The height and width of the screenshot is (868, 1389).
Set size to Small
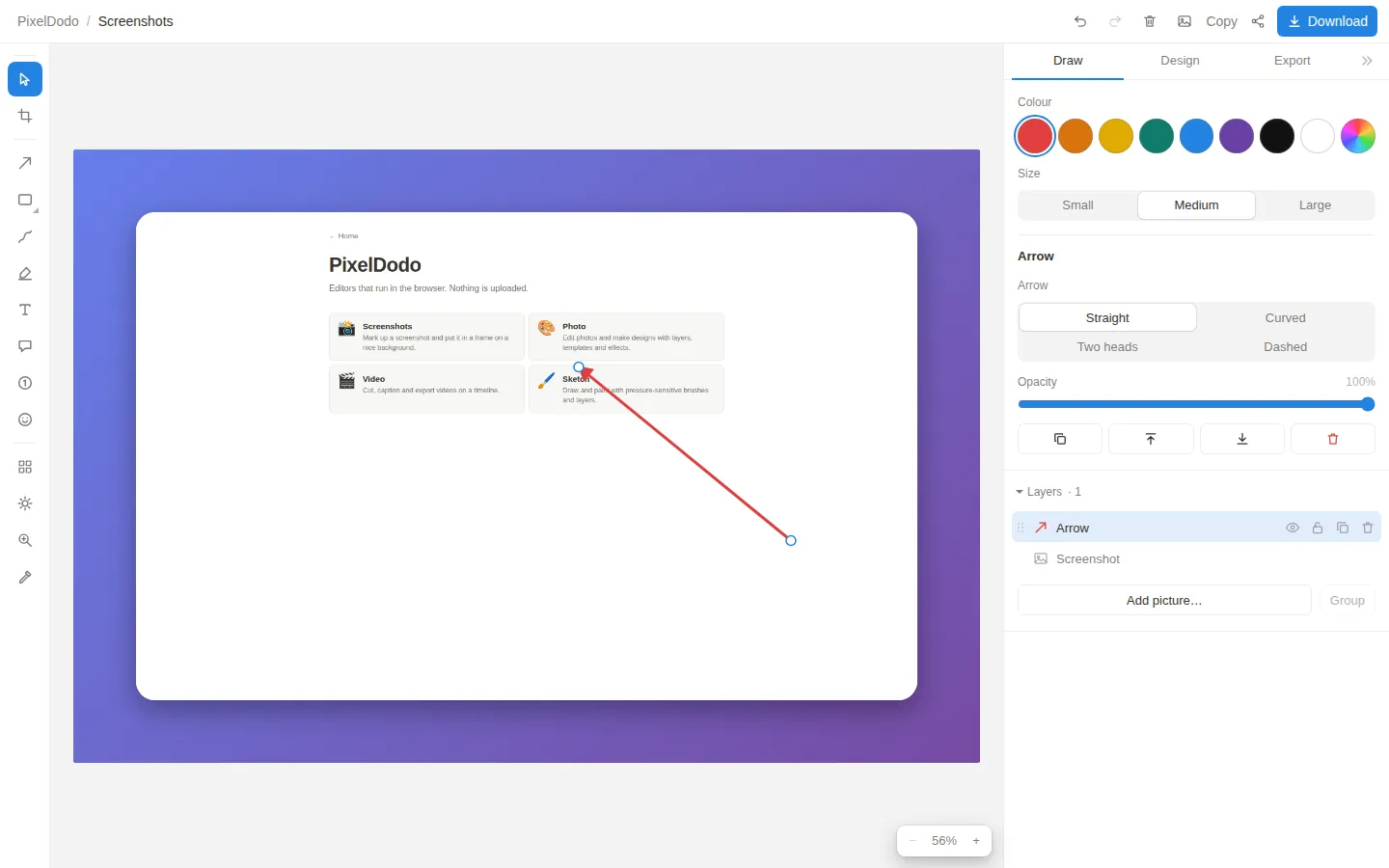(1077, 205)
